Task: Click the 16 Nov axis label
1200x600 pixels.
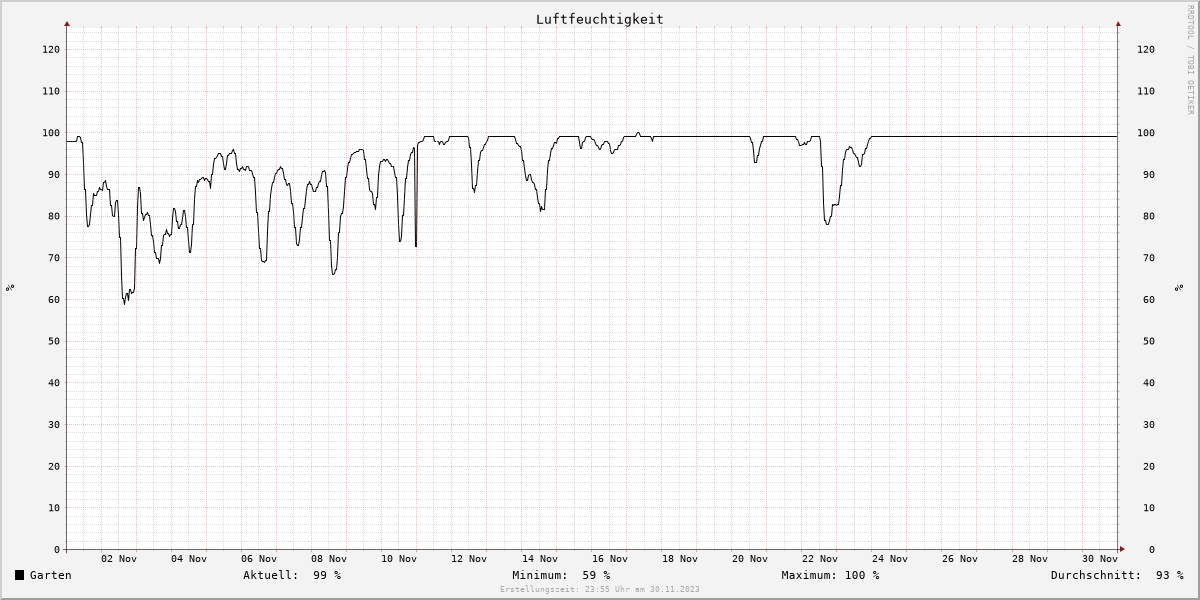Action: [610, 559]
